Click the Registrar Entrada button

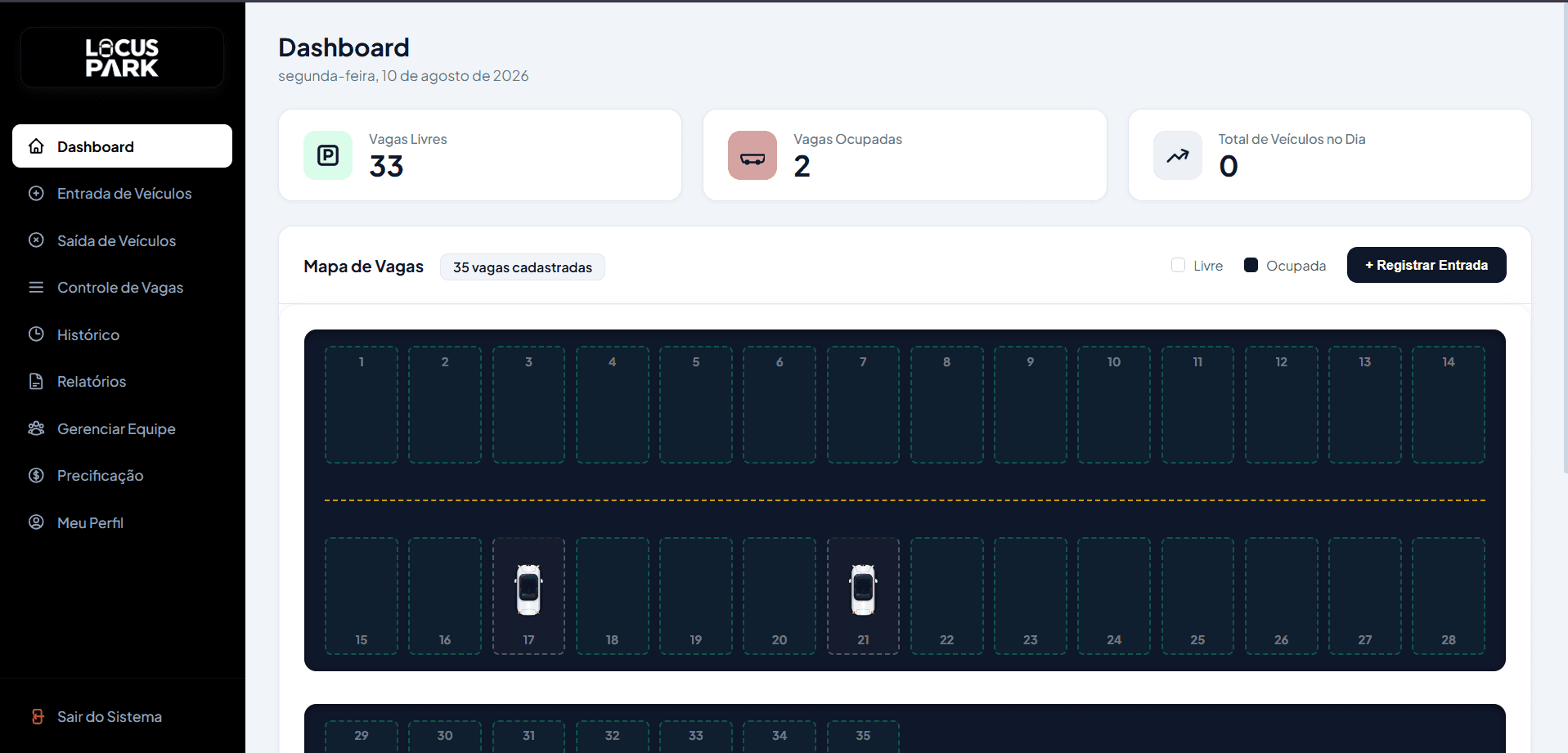pyautogui.click(x=1426, y=265)
